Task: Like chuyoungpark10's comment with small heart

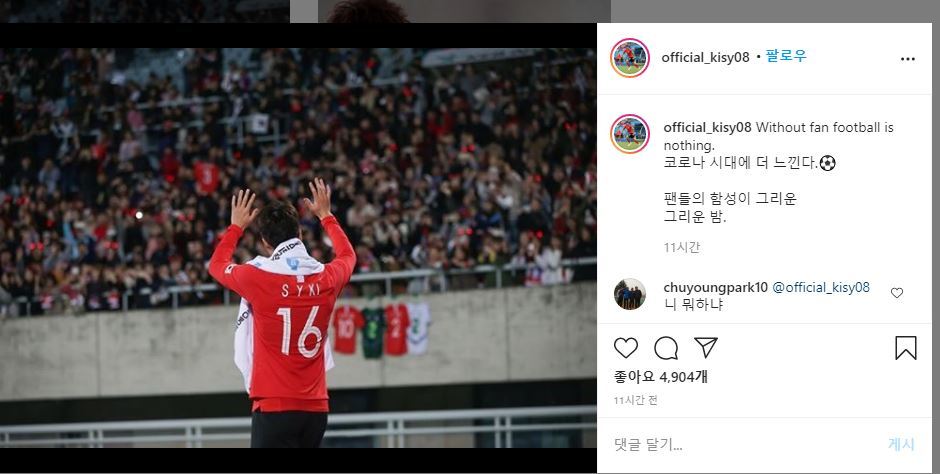Action: pyautogui.click(x=897, y=293)
